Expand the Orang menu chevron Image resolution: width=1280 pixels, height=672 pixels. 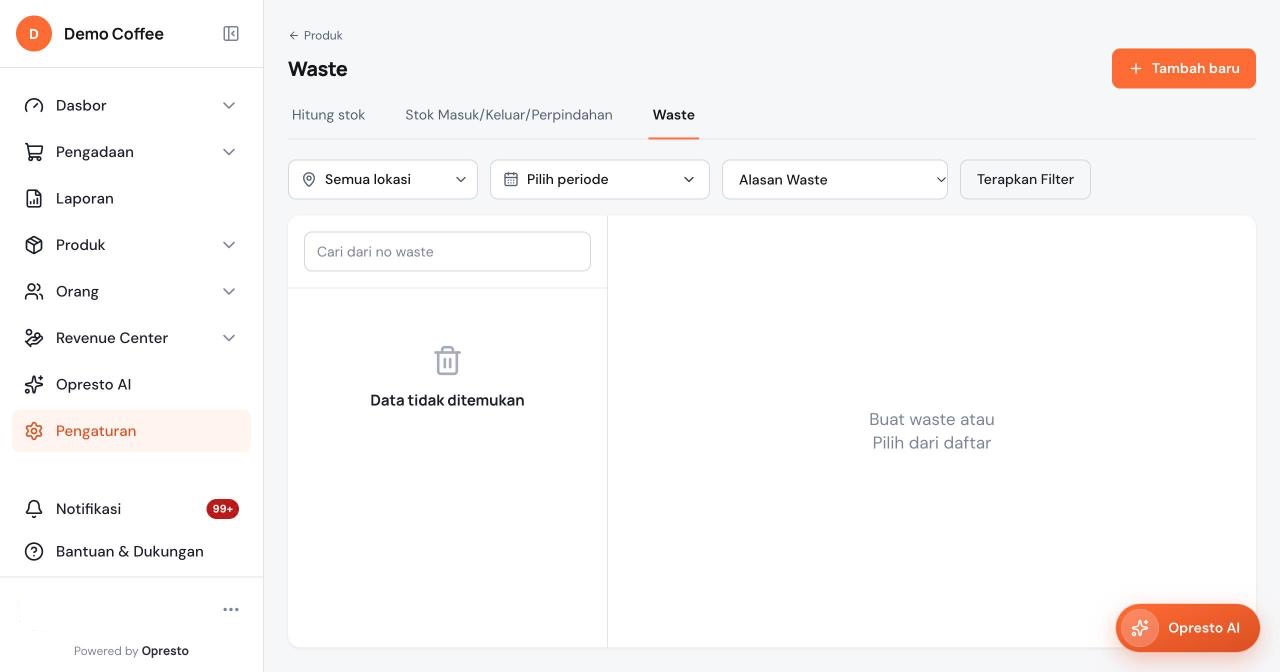coord(229,292)
